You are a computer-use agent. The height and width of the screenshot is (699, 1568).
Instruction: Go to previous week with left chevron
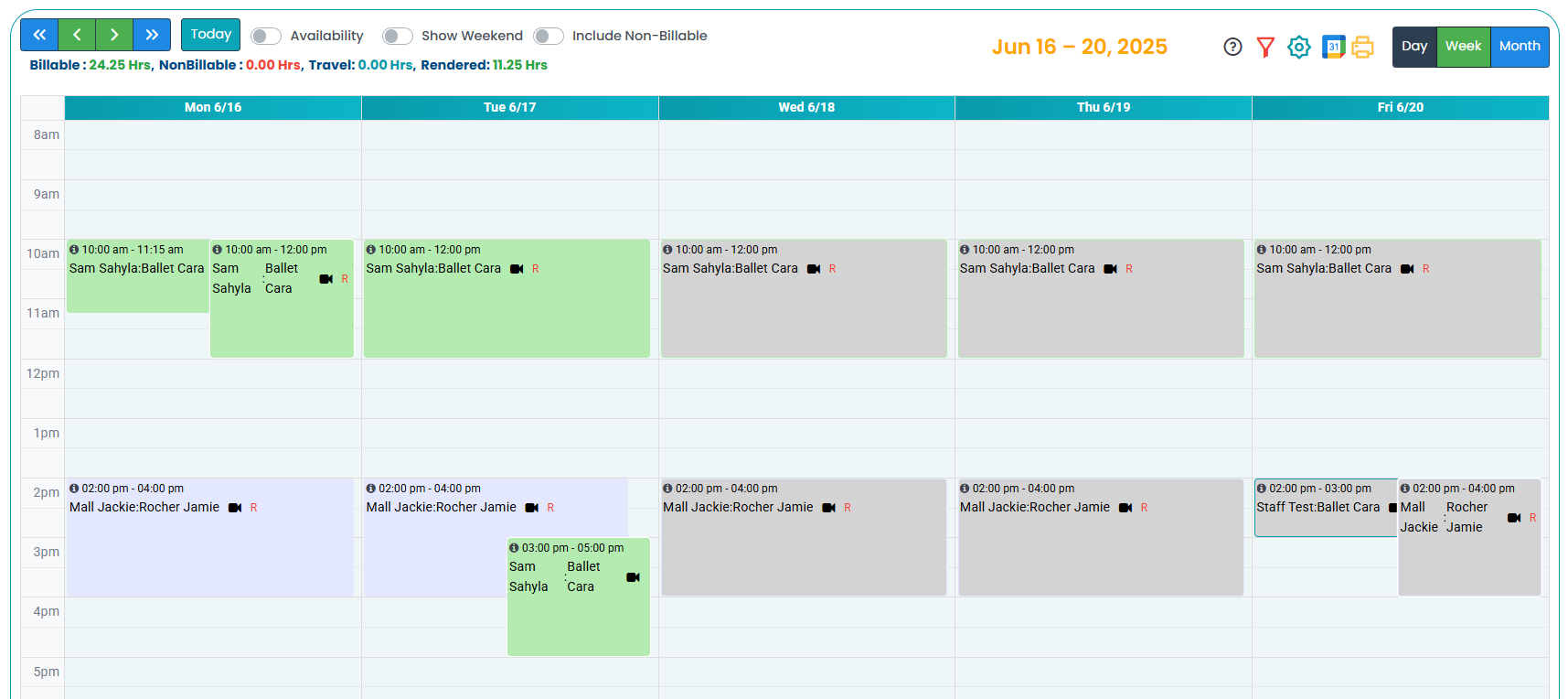click(x=77, y=35)
